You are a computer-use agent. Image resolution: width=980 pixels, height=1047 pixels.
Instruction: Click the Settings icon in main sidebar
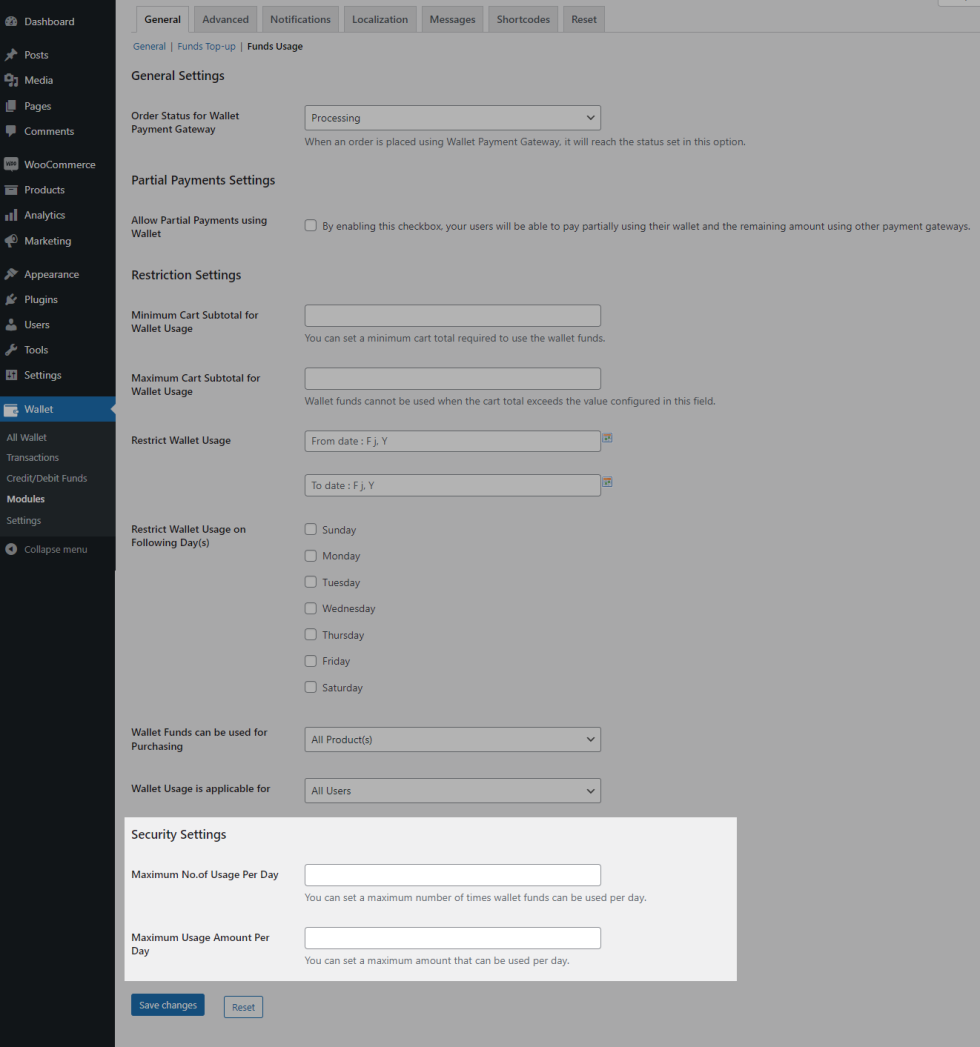coord(11,375)
